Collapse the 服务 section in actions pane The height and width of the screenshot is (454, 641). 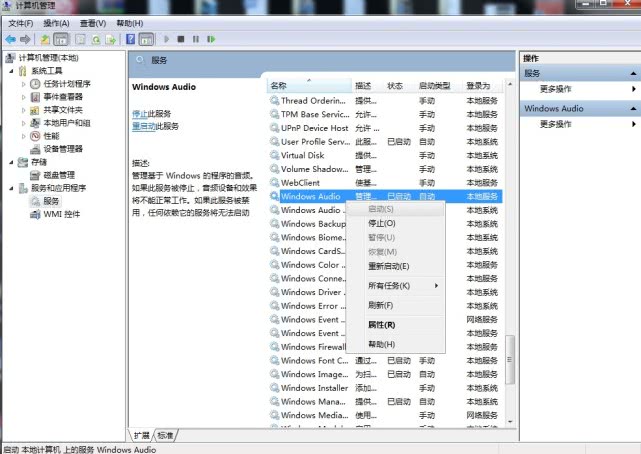point(633,74)
